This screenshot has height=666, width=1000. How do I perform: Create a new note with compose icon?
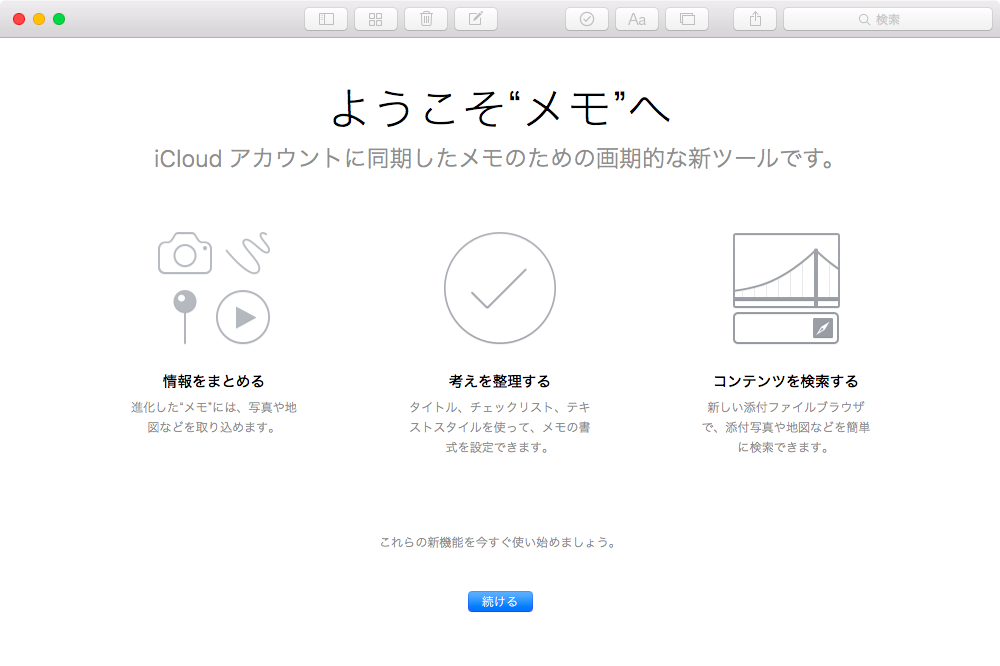[476, 19]
